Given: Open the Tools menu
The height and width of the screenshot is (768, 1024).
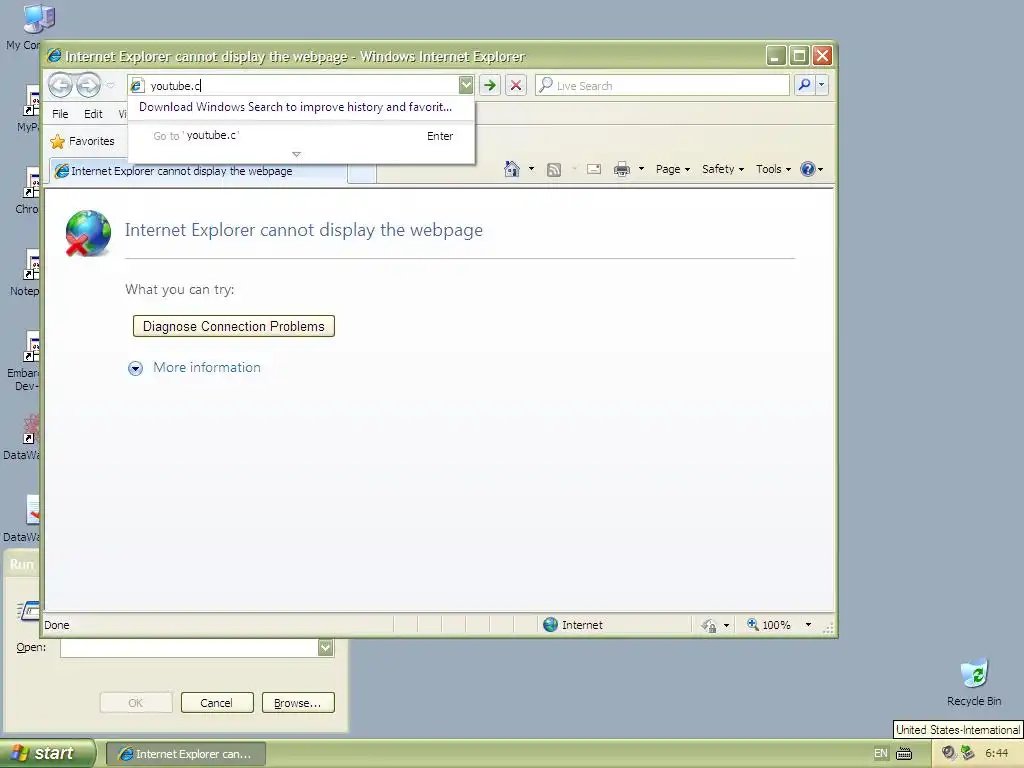Looking at the screenshot, I should [x=773, y=169].
